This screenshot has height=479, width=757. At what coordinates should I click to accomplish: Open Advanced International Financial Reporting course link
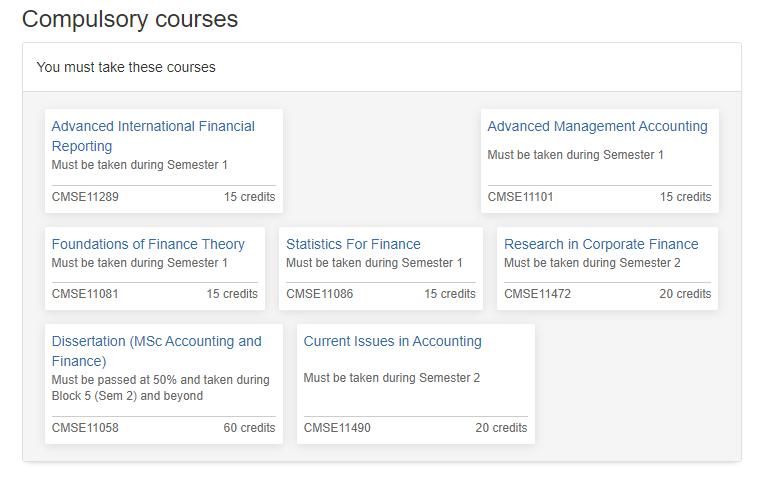click(152, 127)
